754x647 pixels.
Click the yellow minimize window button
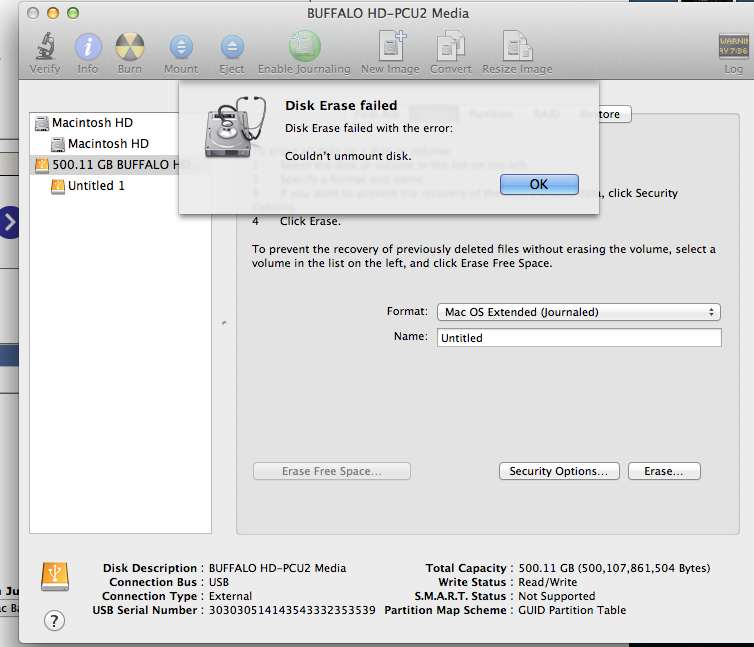[x=53, y=13]
